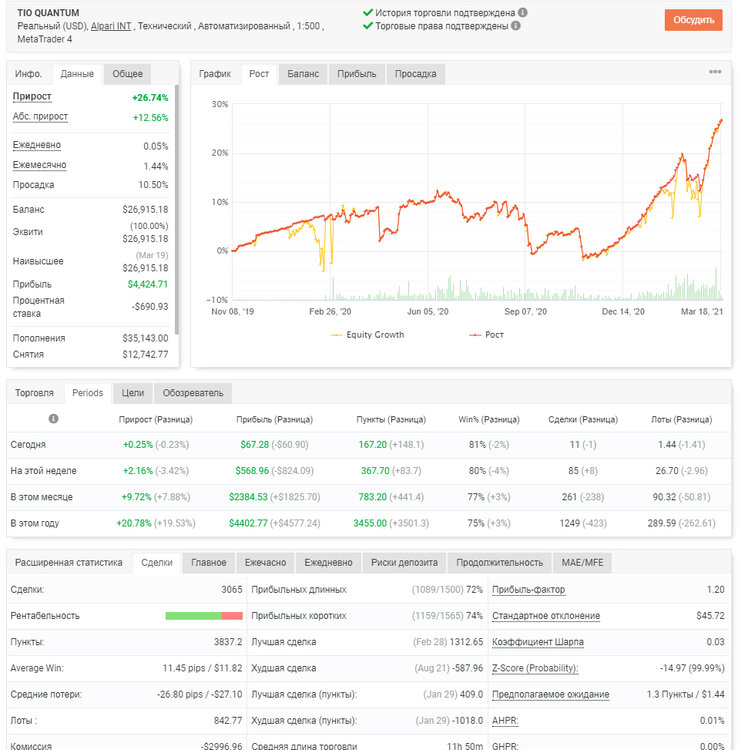Open the Цели tab
This screenshot has width=738, height=750.
pos(132,393)
